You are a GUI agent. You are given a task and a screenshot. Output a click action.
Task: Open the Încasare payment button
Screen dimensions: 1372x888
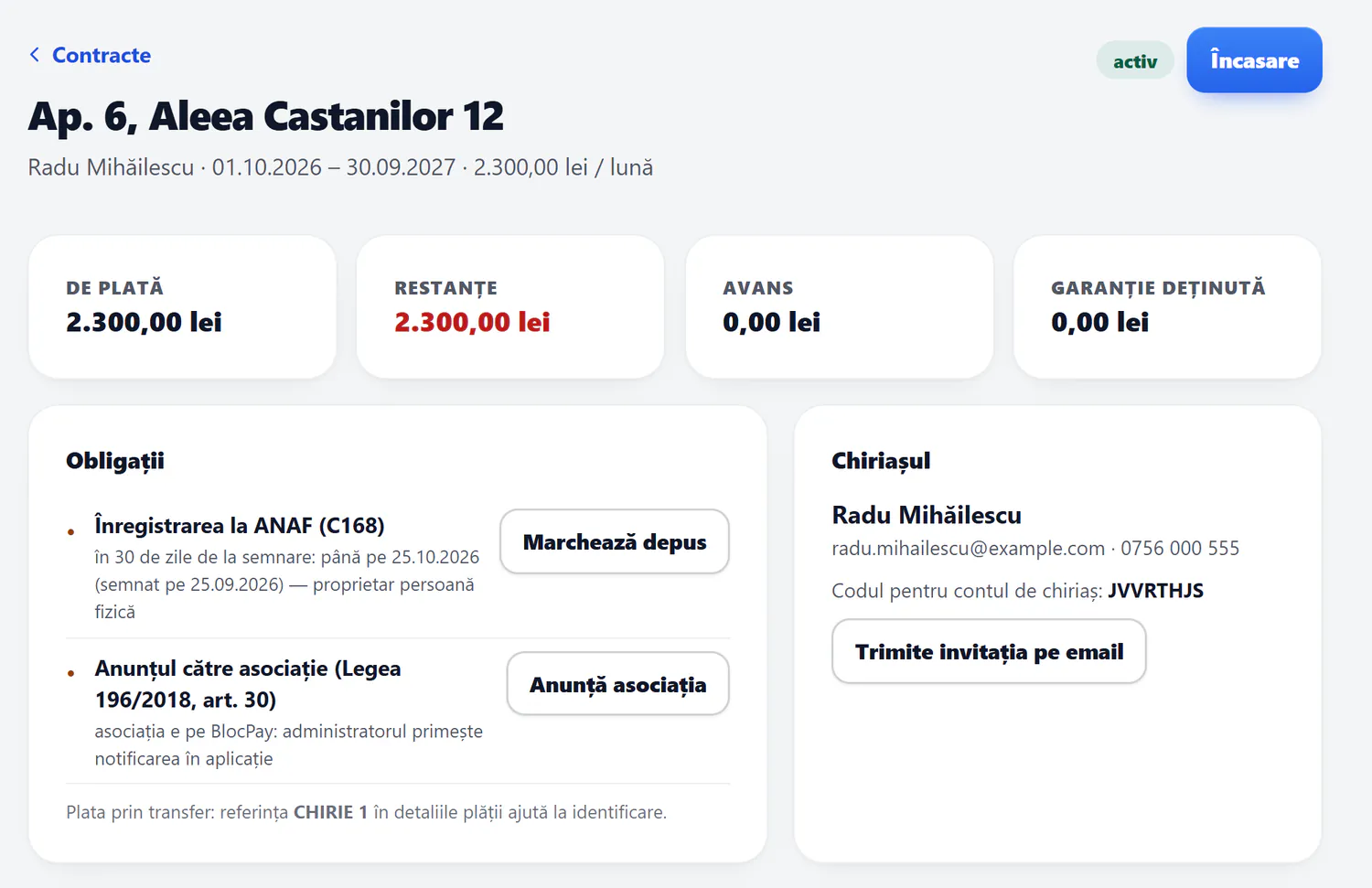pos(1254,60)
